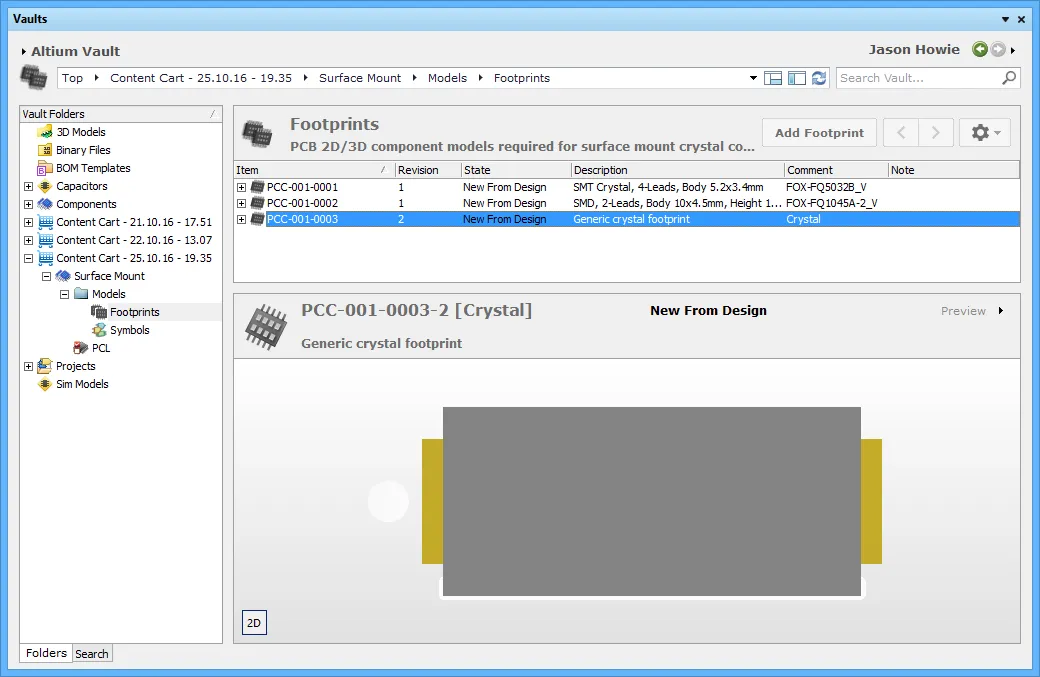Sort by the Description column header
This screenshot has width=1040, height=677.
point(678,170)
